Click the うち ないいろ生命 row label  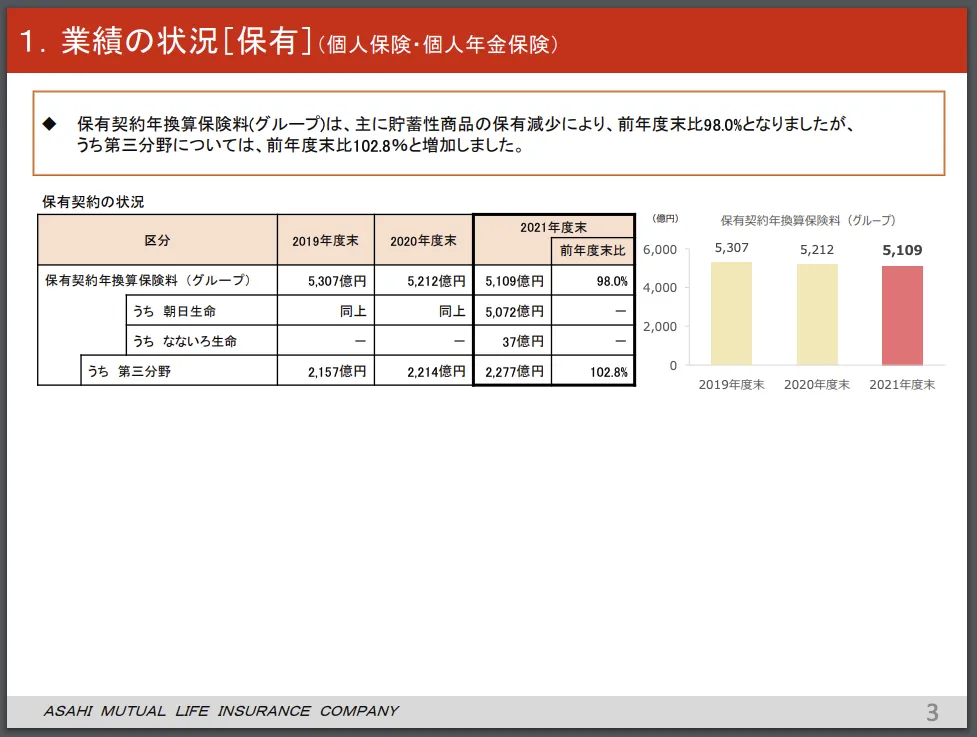point(185,341)
